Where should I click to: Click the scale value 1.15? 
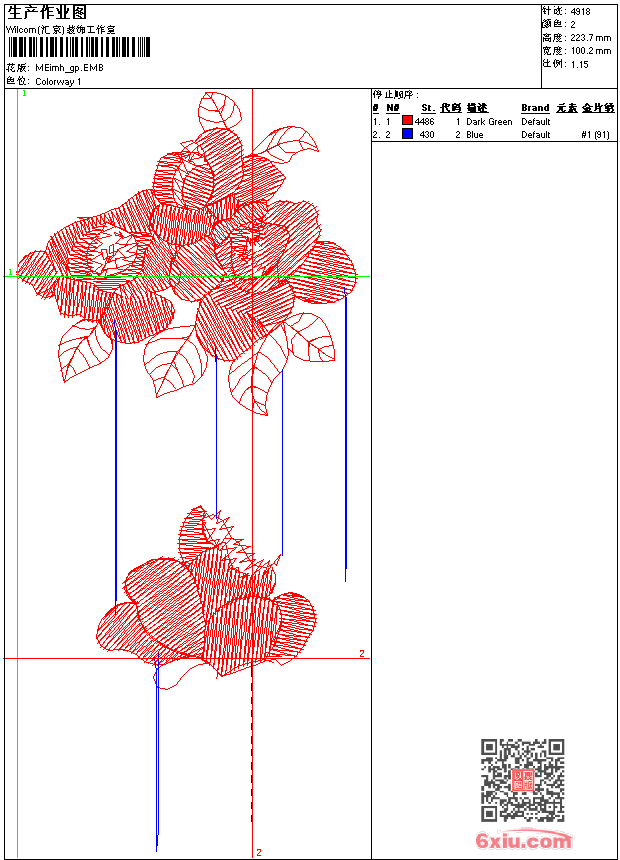(579, 63)
